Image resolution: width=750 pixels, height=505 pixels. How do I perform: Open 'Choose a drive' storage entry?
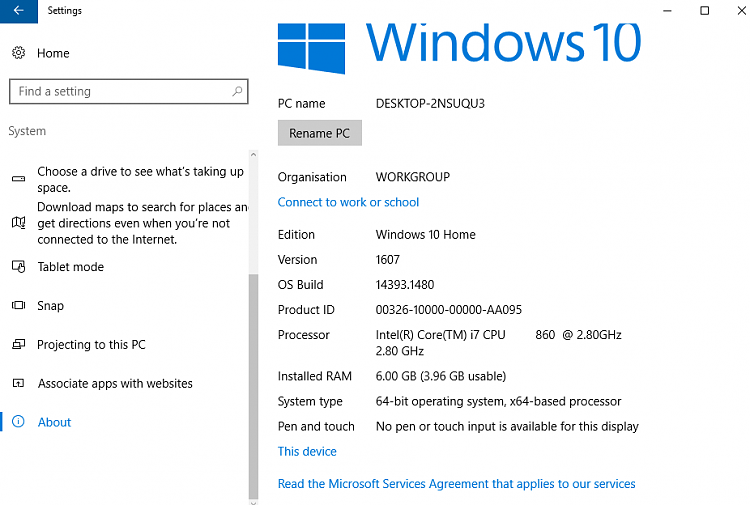(141, 179)
